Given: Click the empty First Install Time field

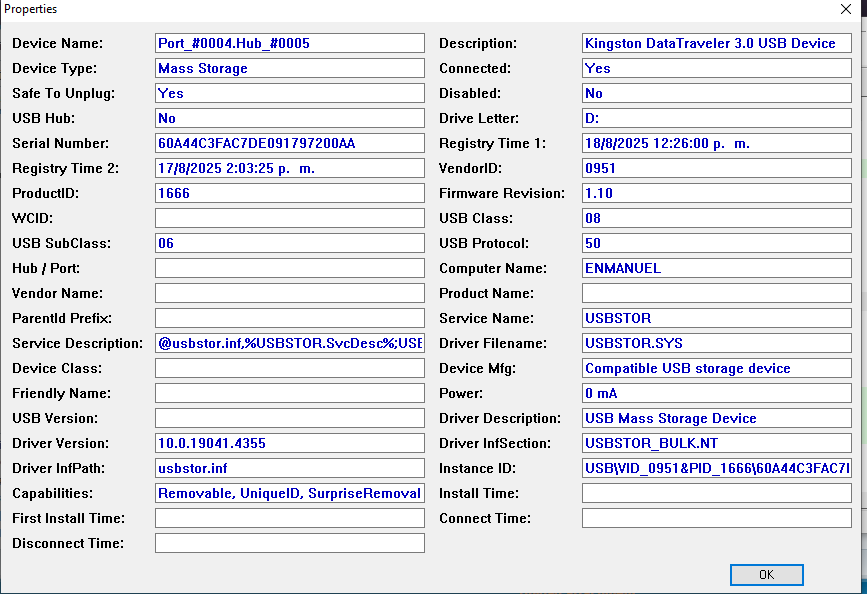Looking at the screenshot, I should tap(290, 518).
